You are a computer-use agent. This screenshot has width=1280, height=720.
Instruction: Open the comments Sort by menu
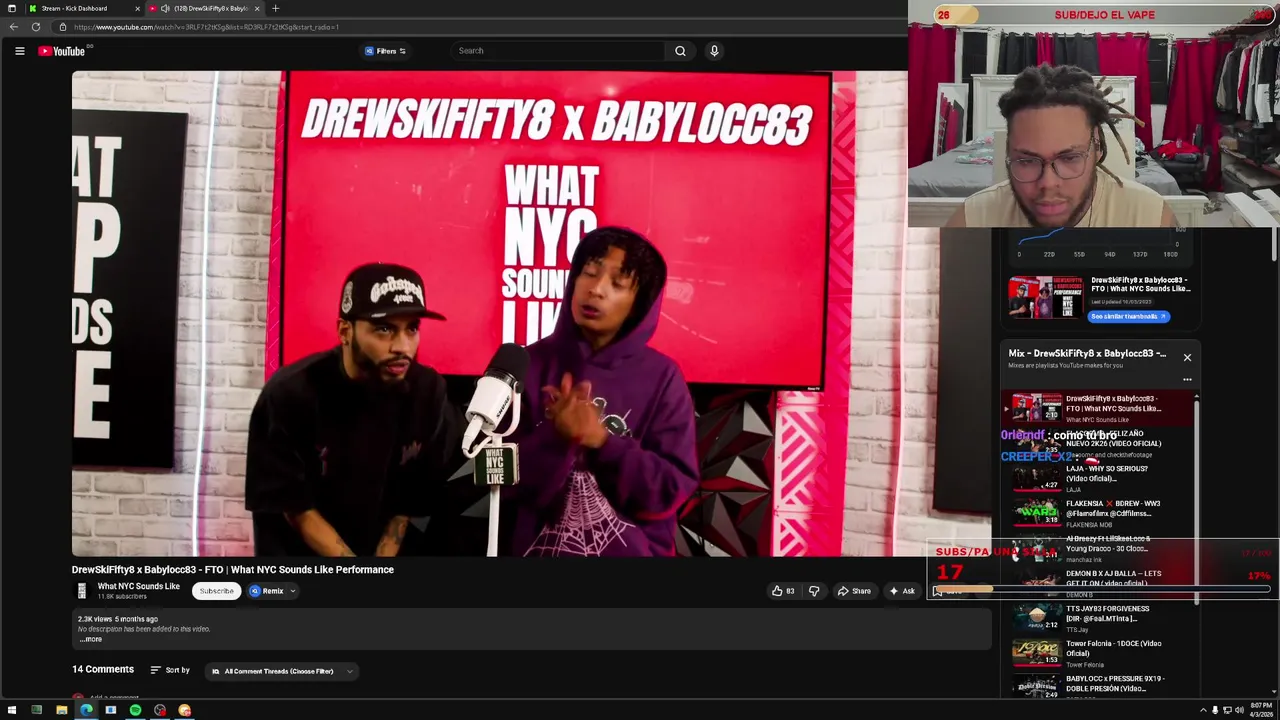tap(170, 670)
